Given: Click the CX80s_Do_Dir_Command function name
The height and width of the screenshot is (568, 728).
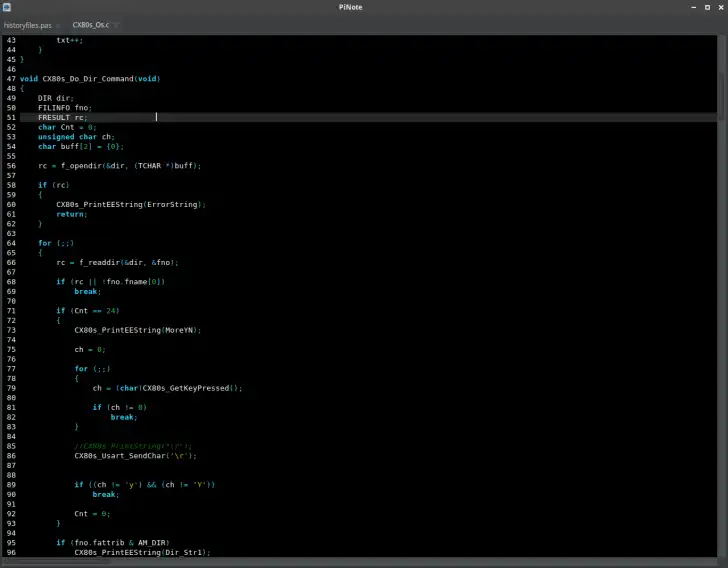Looking at the screenshot, I should coord(85,79).
